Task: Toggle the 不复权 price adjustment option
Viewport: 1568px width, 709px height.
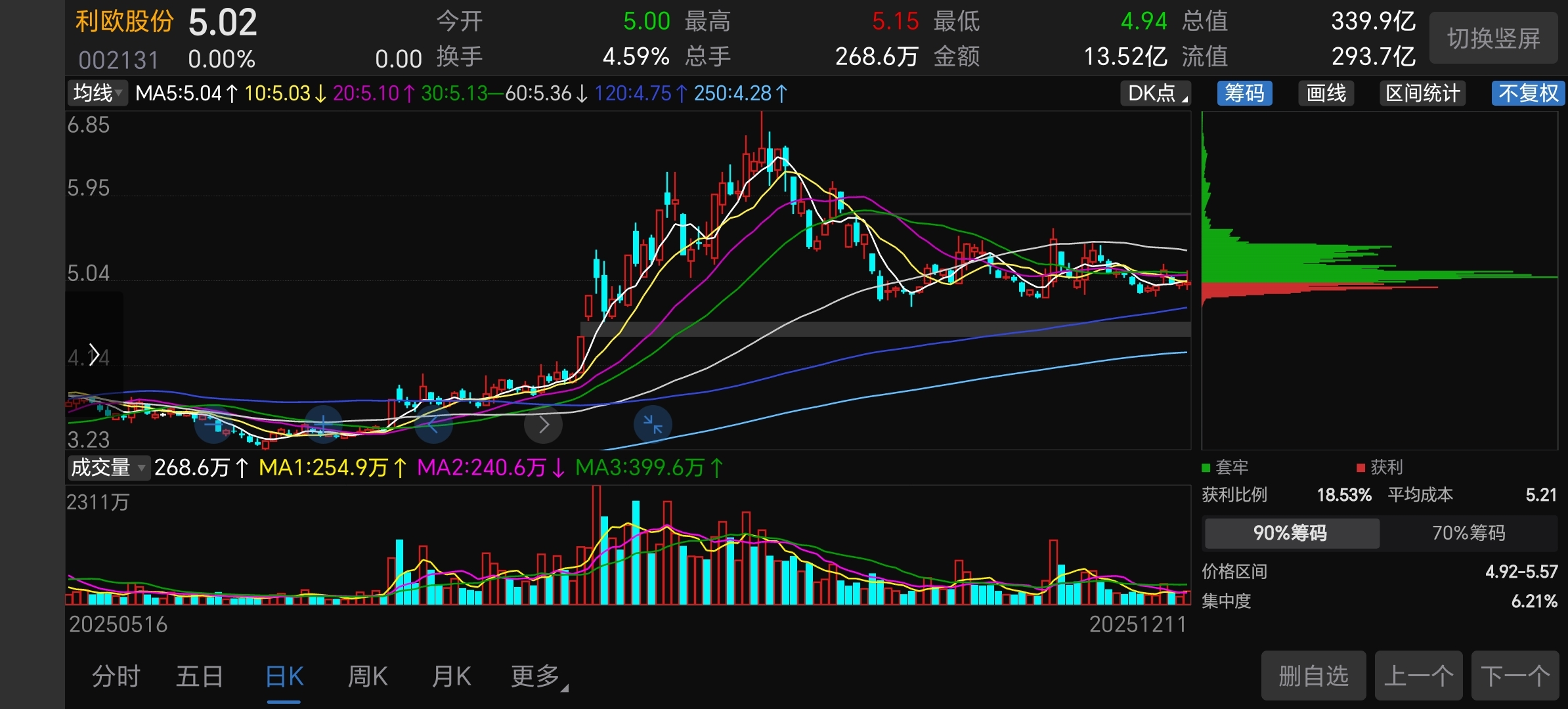Action: pos(1528,93)
